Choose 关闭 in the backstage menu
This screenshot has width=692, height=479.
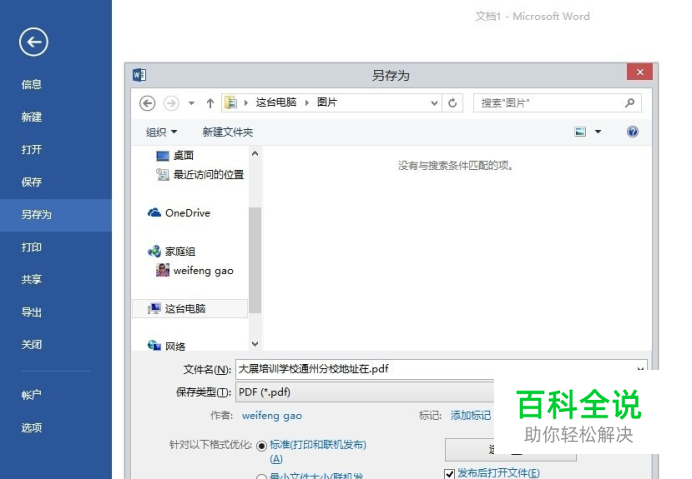click(31, 344)
